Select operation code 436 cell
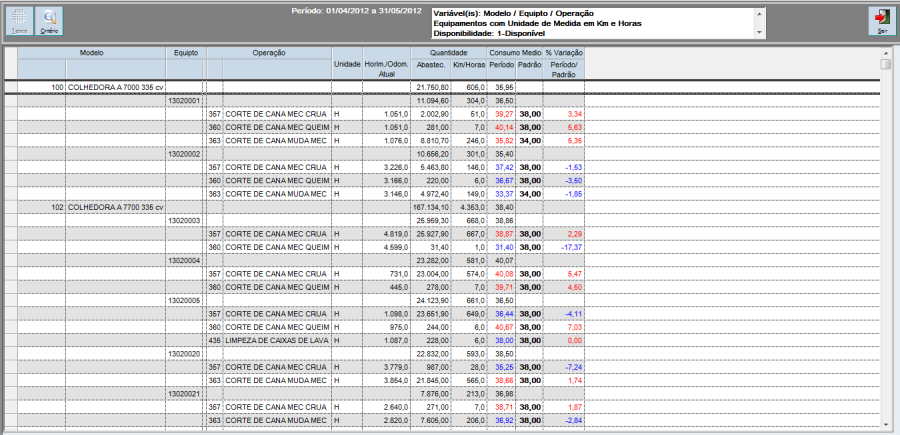This screenshot has height=435, width=900. pos(215,340)
